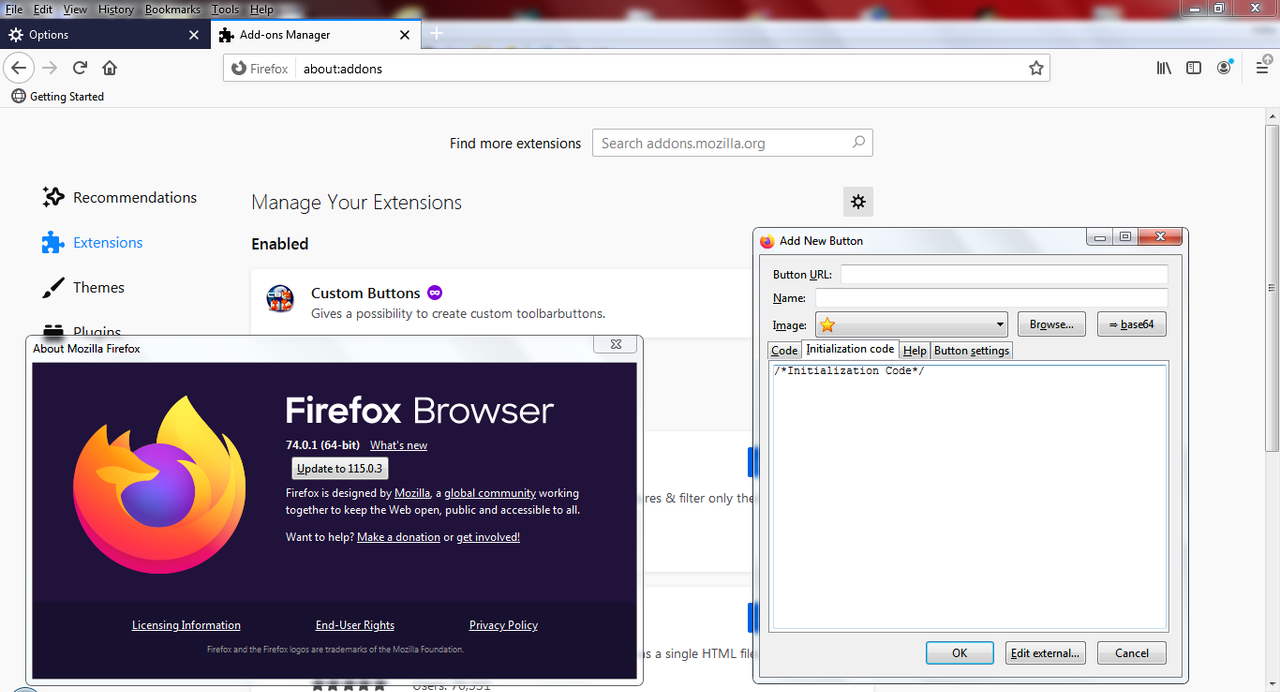Select the Add-ons Manager tab
The height and width of the screenshot is (692, 1280).
(314, 34)
